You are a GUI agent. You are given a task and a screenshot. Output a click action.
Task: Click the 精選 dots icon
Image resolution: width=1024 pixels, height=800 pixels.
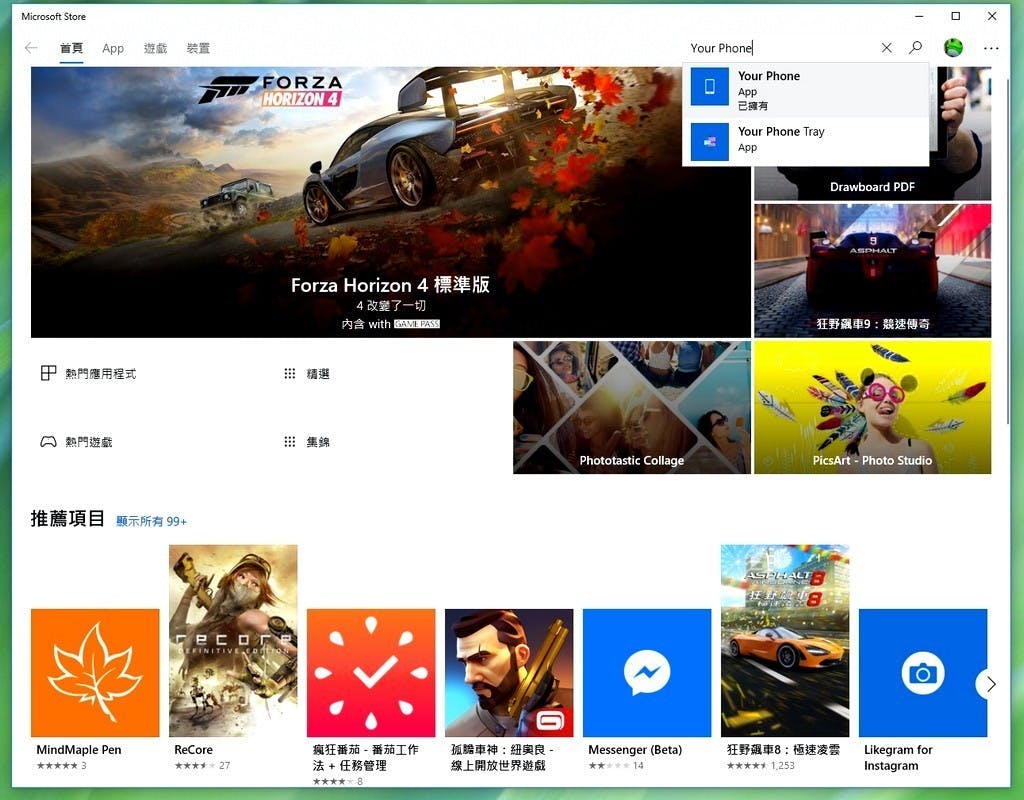(289, 374)
